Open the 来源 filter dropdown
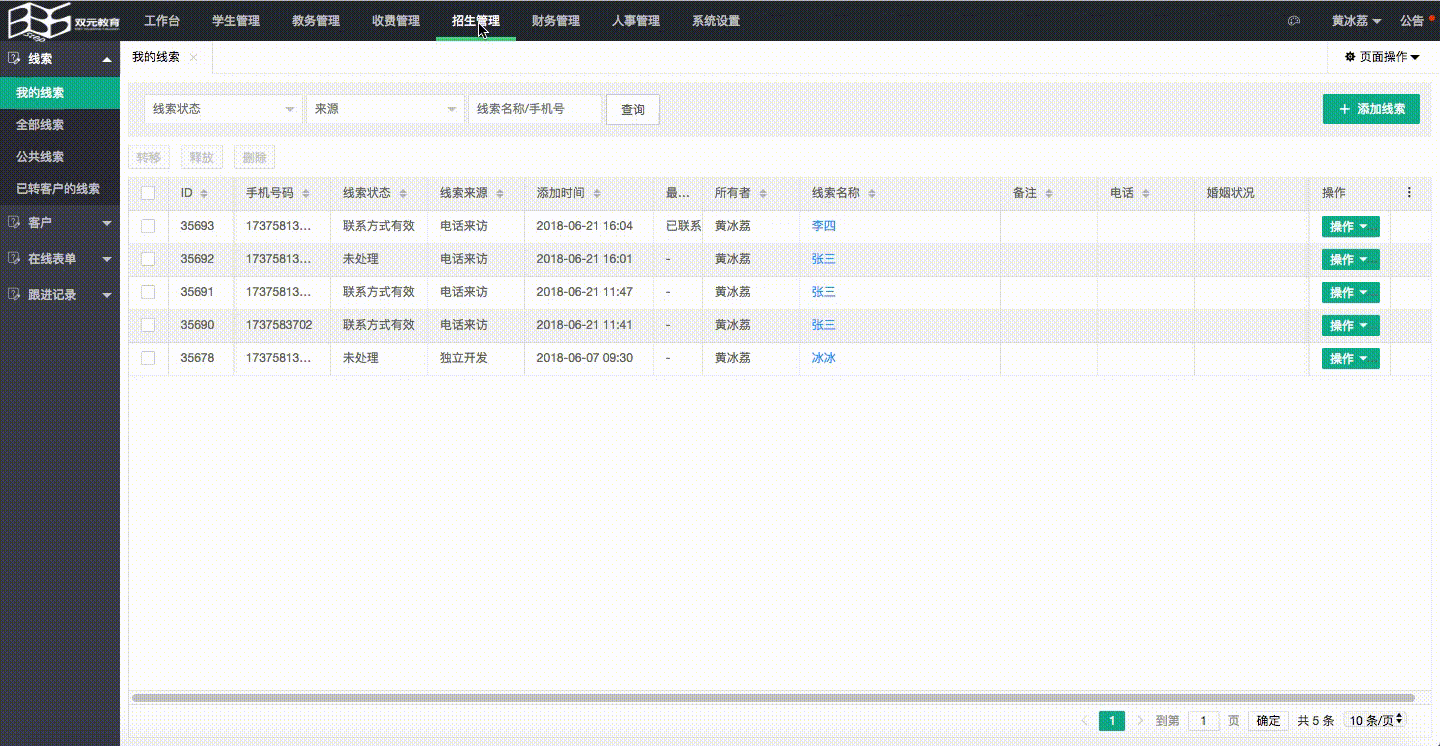This screenshot has height=746, width=1440. pos(385,109)
